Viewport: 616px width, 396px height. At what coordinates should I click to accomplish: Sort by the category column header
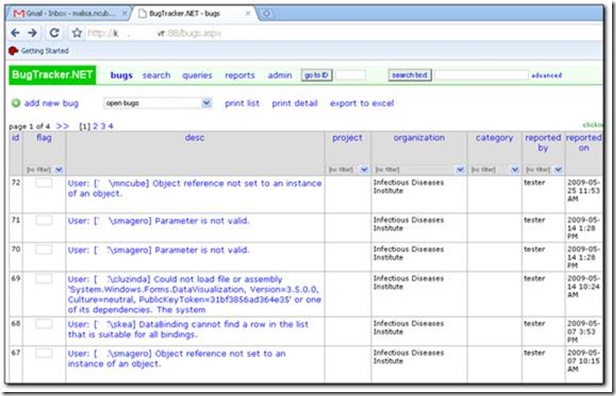coord(494,138)
